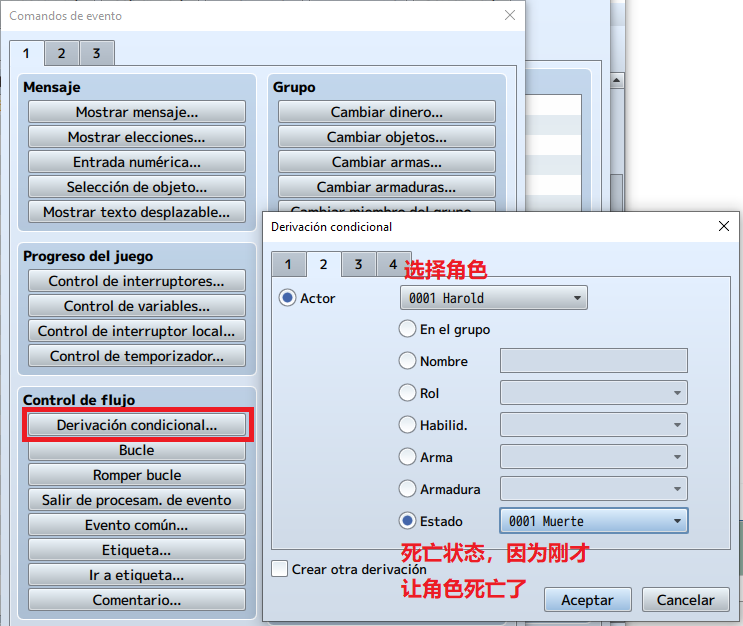Select the Actor radio button
This screenshot has height=626, width=743.
pos(287,298)
